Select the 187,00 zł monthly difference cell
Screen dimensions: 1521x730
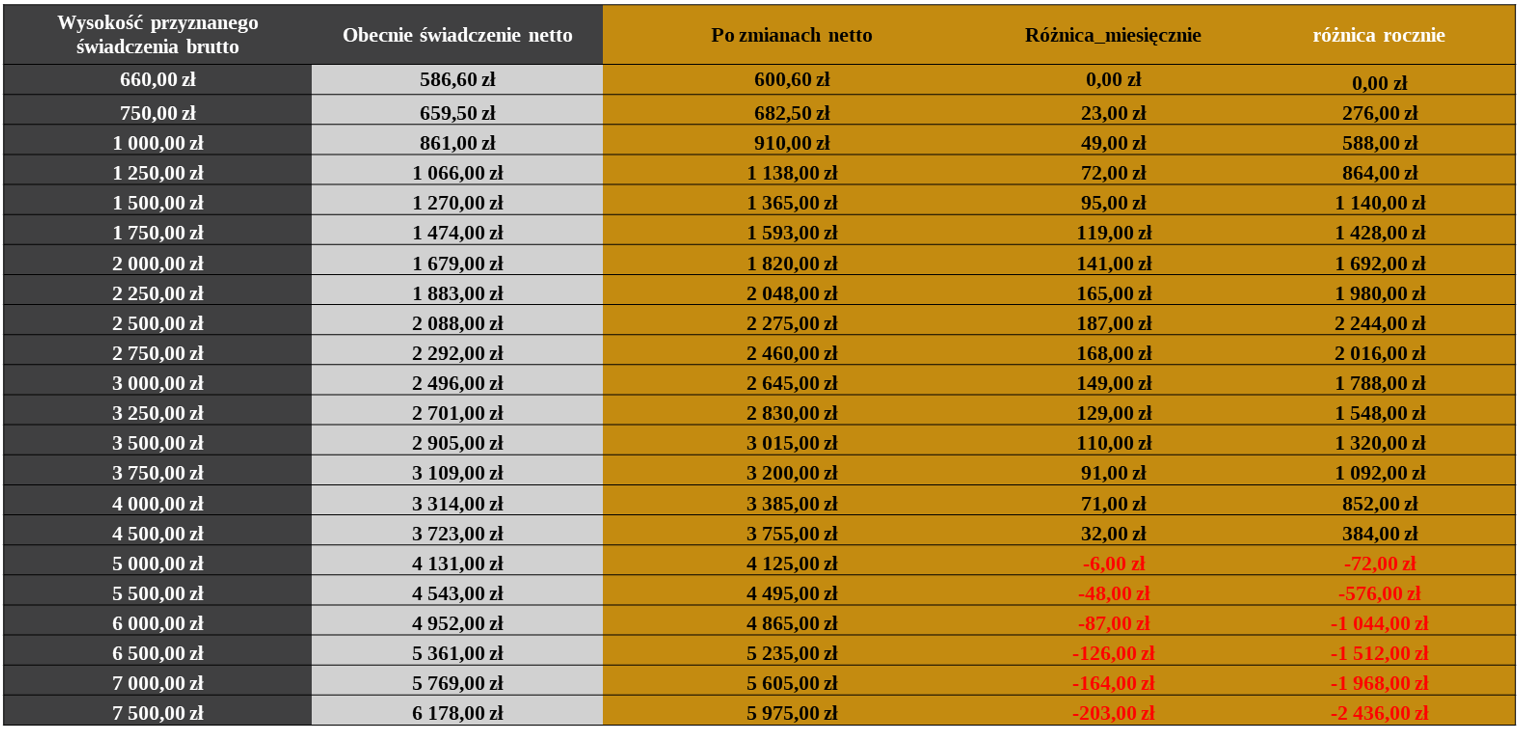coord(1113,324)
